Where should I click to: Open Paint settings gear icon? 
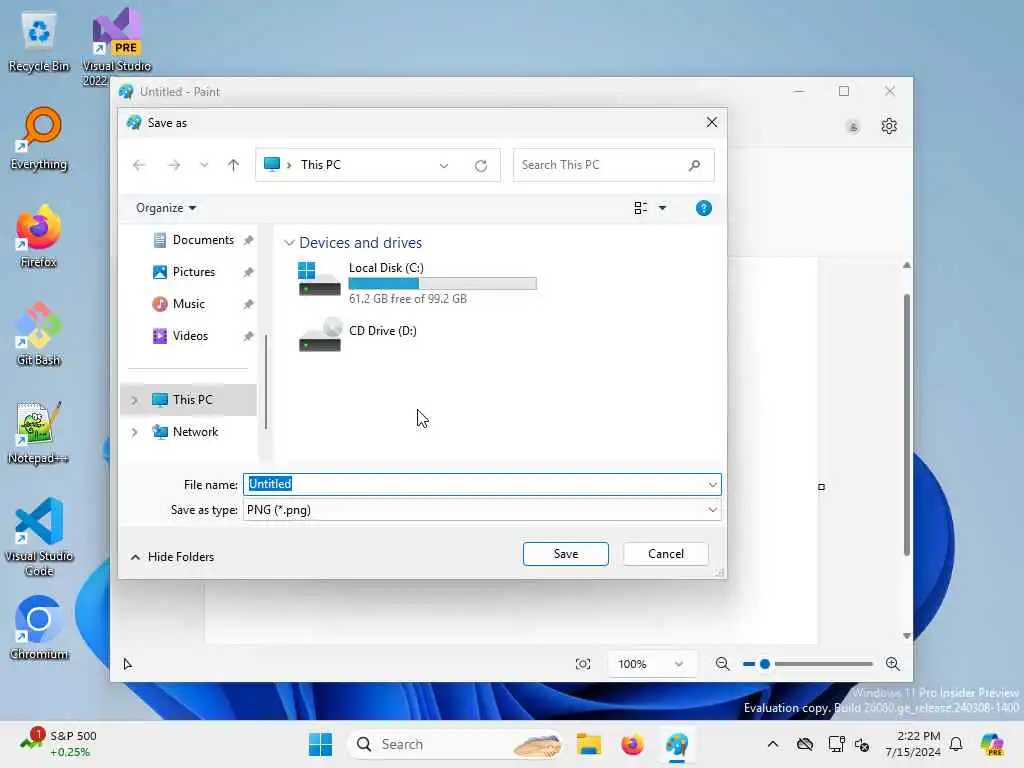pos(889,126)
